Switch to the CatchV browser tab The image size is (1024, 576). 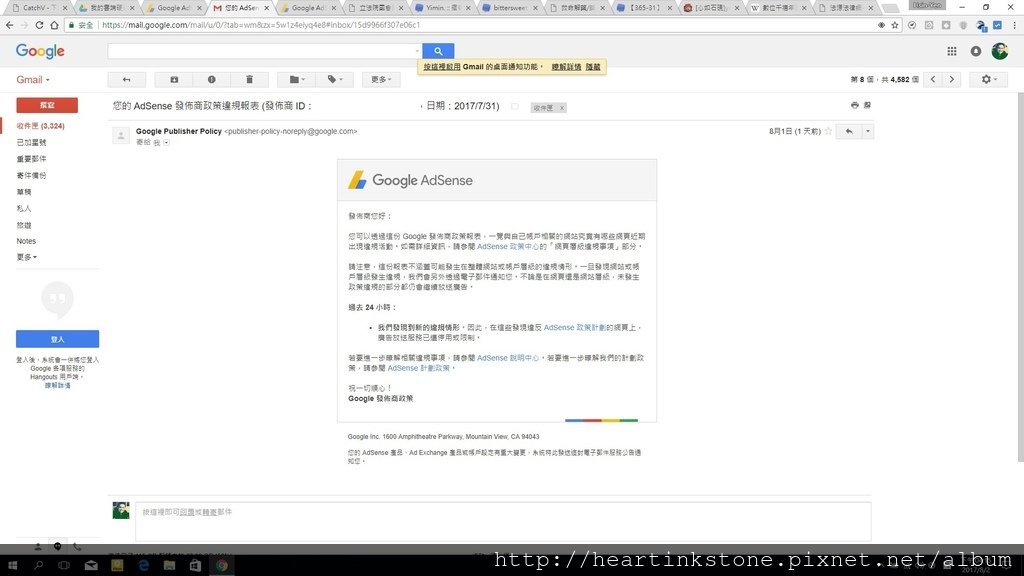tap(39, 8)
